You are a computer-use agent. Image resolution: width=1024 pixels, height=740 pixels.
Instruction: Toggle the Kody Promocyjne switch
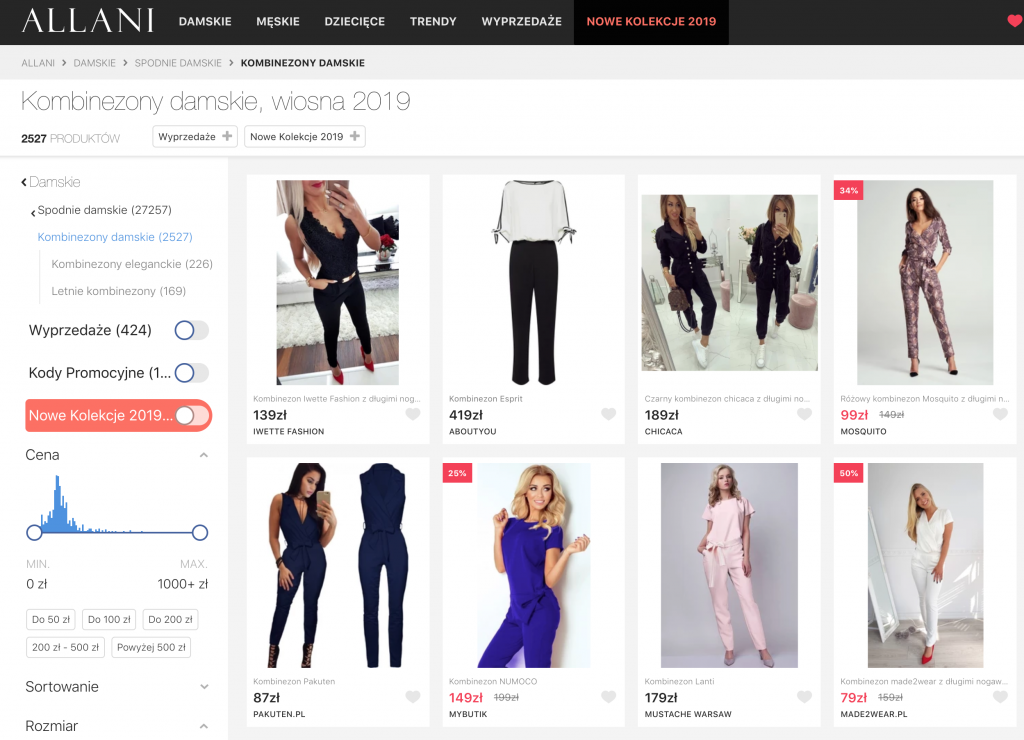click(192, 373)
